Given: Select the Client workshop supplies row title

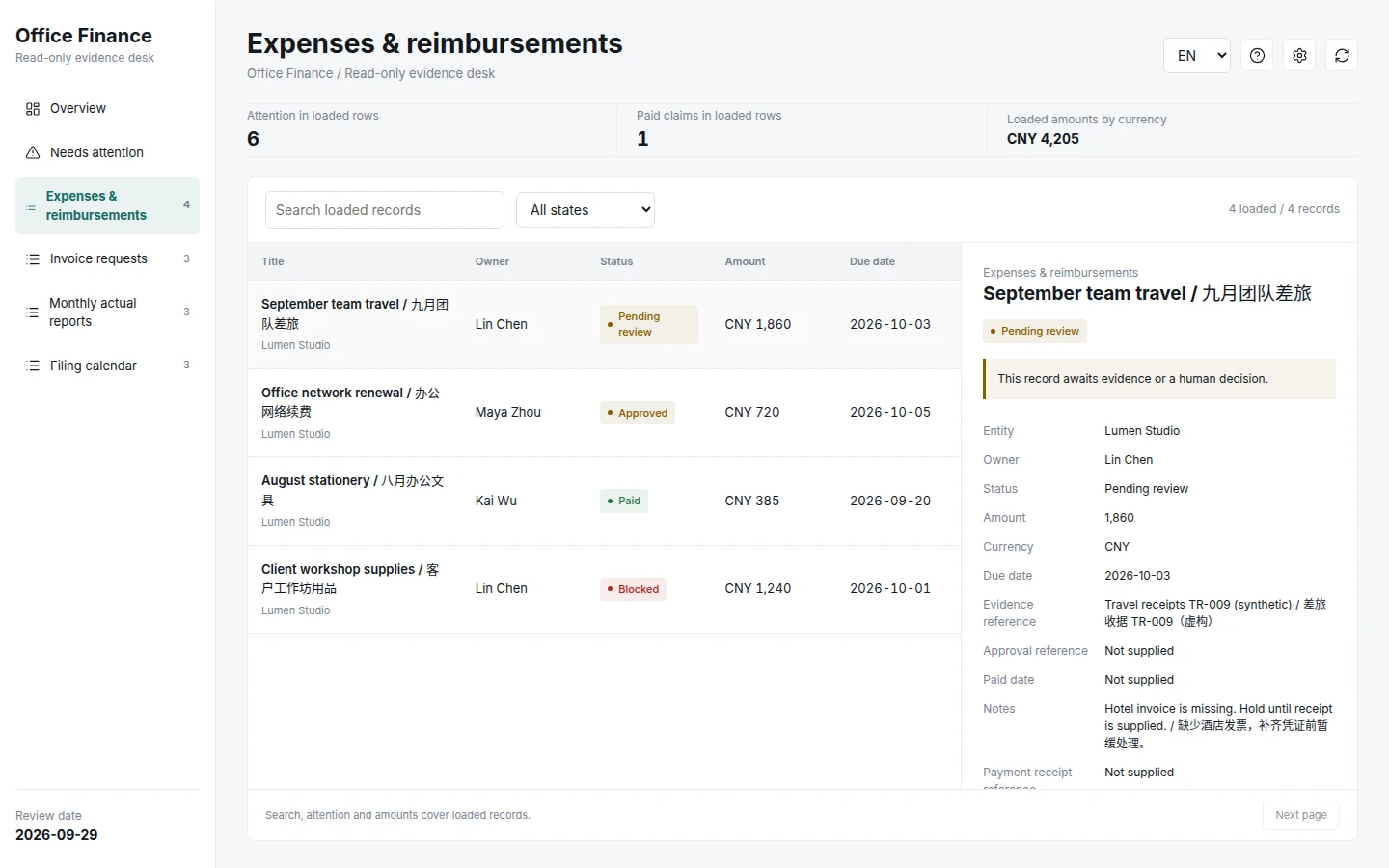Looking at the screenshot, I should [x=350, y=579].
